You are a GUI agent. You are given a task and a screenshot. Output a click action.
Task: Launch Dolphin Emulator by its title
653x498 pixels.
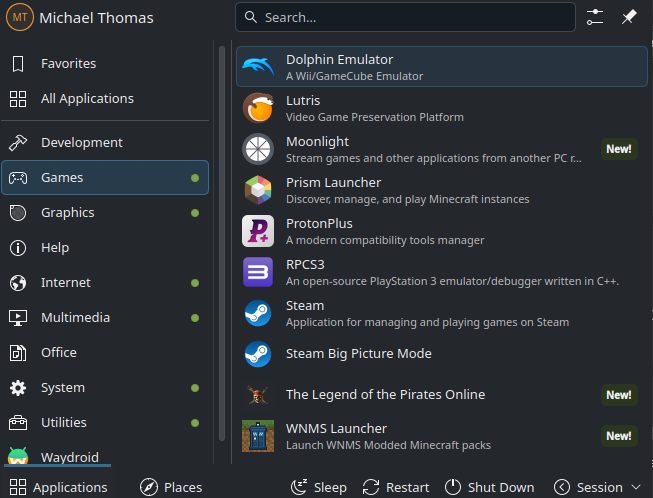point(339,60)
